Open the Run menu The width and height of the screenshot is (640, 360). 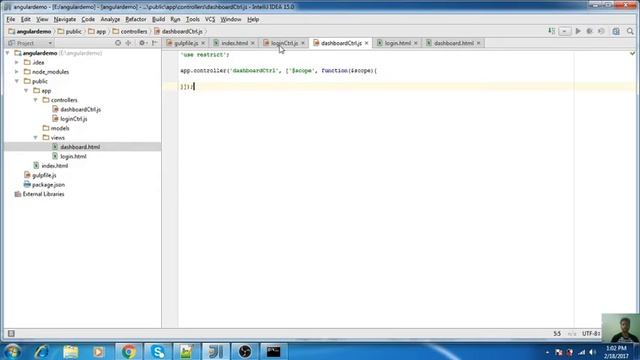(176, 19)
